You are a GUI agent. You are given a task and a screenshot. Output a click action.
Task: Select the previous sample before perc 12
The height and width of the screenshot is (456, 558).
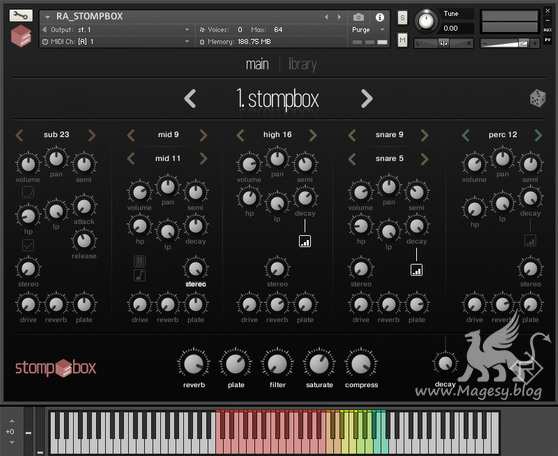tap(466, 135)
